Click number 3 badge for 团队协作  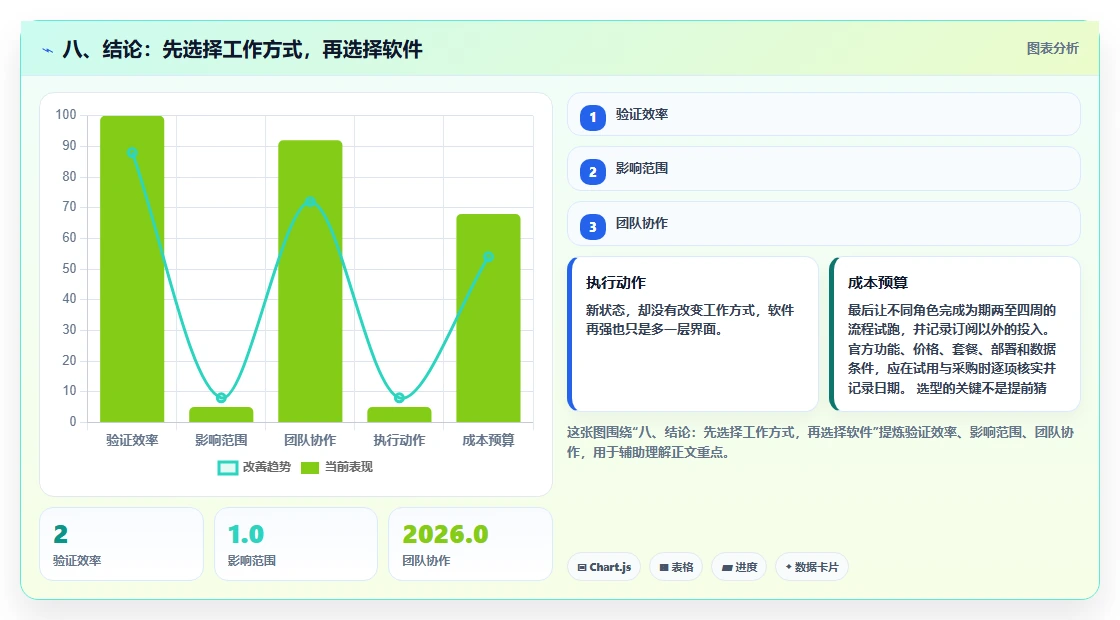point(592,226)
